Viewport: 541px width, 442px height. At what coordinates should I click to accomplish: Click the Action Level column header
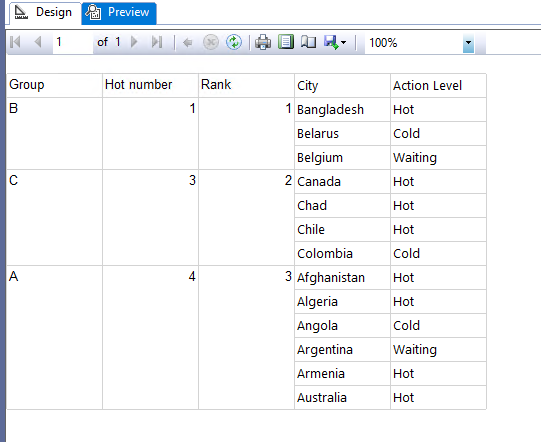(438, 86)
